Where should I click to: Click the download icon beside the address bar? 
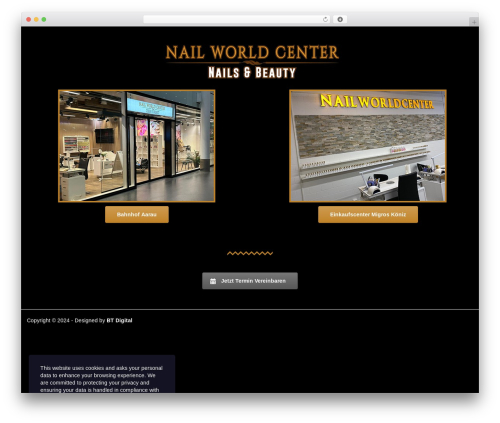(x=340, y=19)
